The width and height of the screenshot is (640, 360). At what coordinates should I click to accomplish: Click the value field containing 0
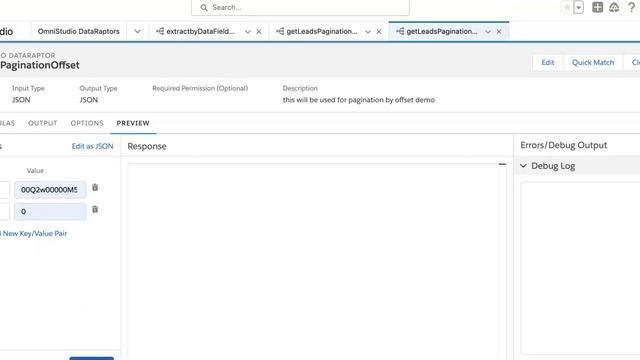[50, 211]
